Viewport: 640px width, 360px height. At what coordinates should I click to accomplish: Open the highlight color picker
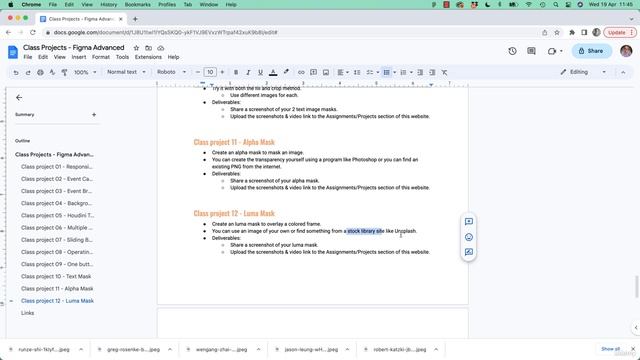tap(286, 72)
